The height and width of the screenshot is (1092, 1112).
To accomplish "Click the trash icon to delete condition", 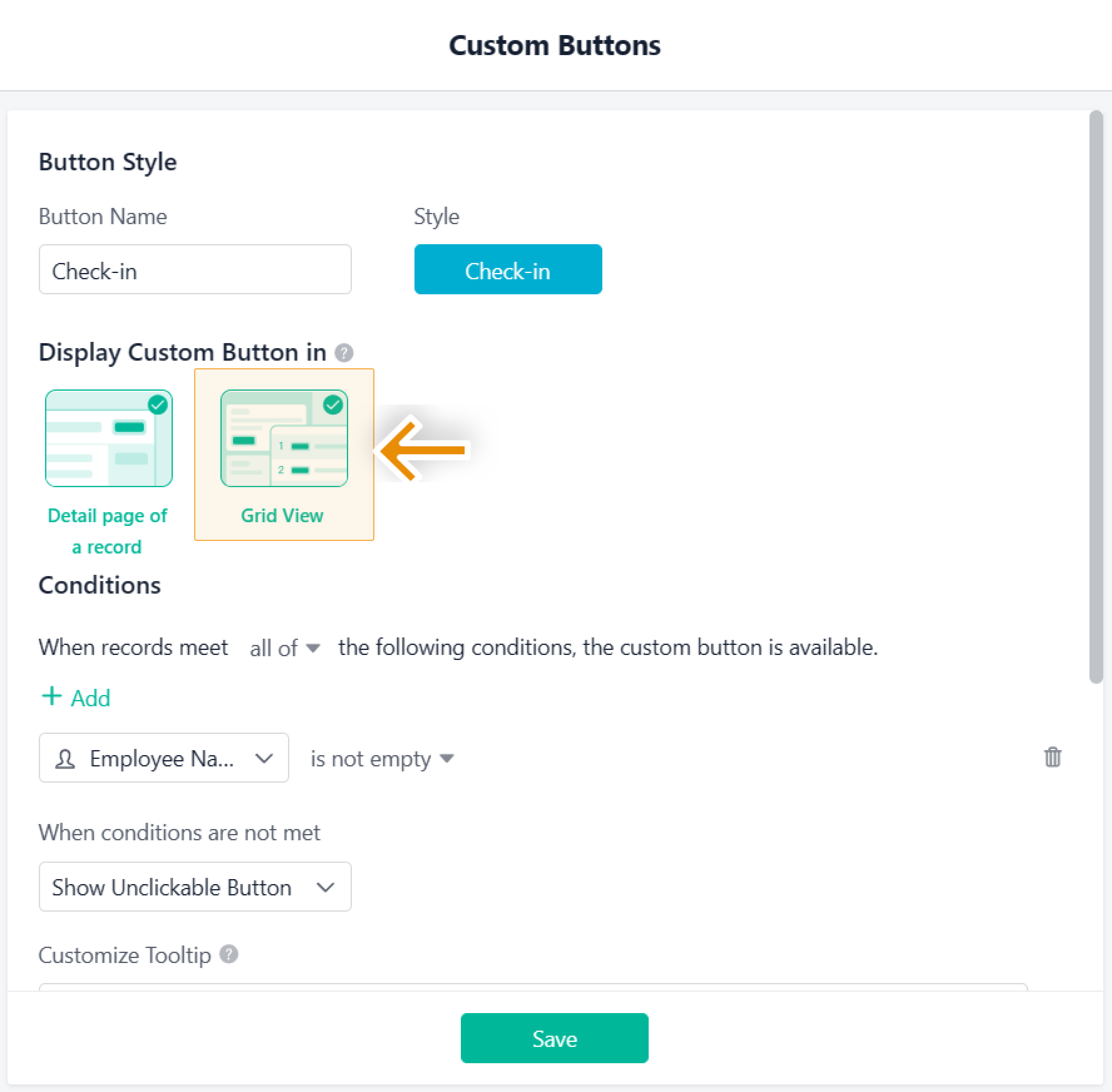I will click(1052, 757).
